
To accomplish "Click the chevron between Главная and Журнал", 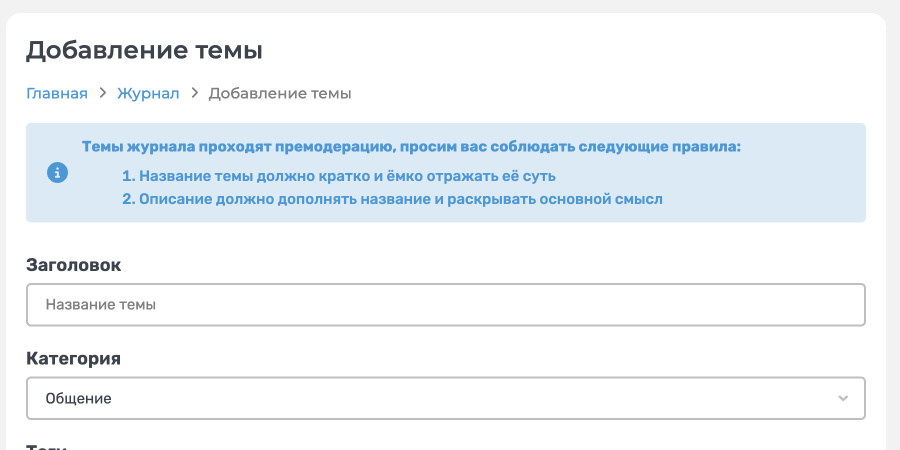I will 102,94.
